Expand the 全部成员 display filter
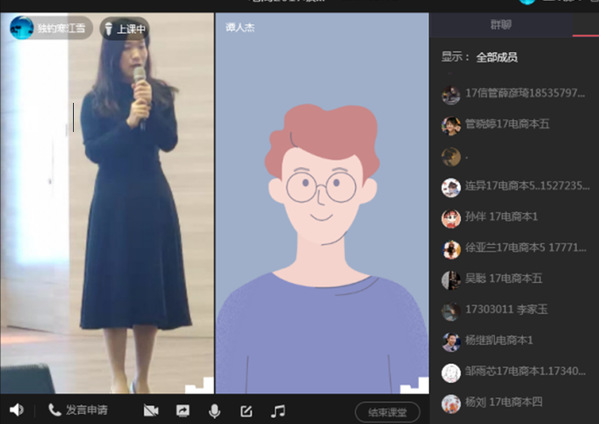599x424 pixels. pyautogui.click(x=497, y=57)
